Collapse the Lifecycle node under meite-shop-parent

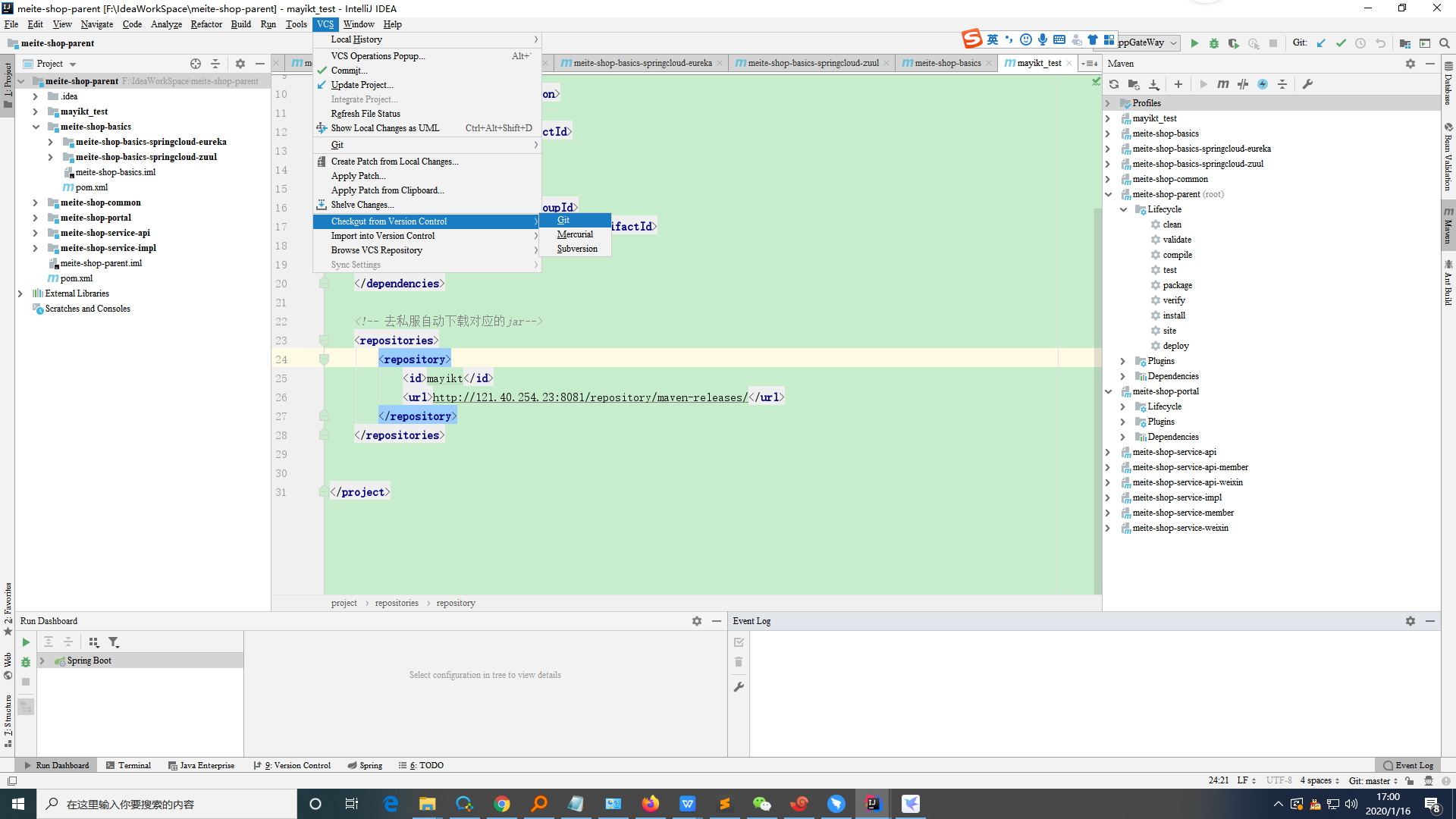[1123, 209]
